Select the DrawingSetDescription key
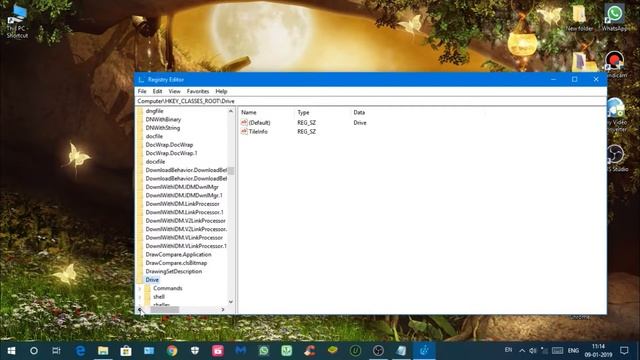The height and width of the screenshot is (360, 640). [x=174, y=271]
